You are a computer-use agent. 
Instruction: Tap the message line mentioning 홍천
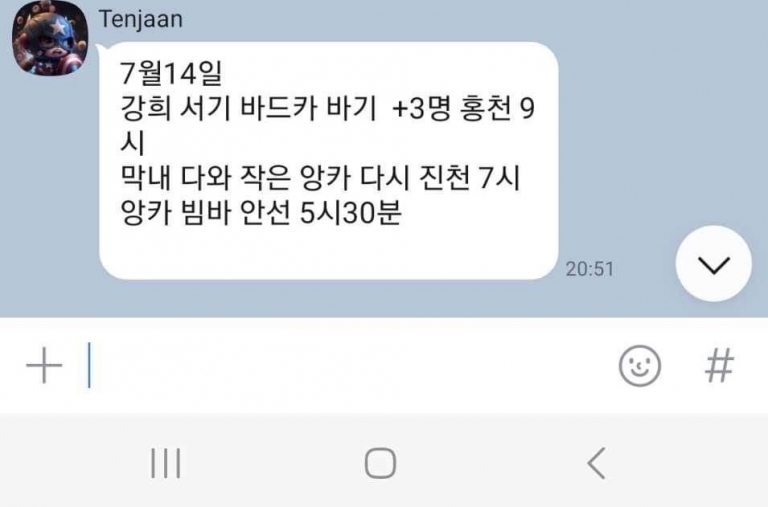327,108
